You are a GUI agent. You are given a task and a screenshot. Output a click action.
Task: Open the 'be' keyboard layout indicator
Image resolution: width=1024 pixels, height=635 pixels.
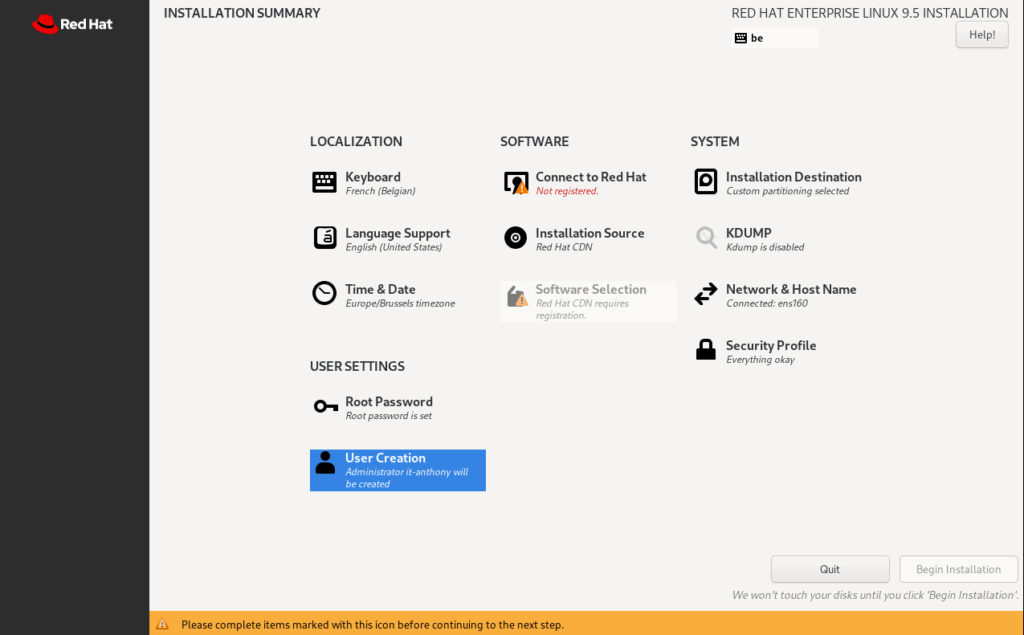coord(775,38)
